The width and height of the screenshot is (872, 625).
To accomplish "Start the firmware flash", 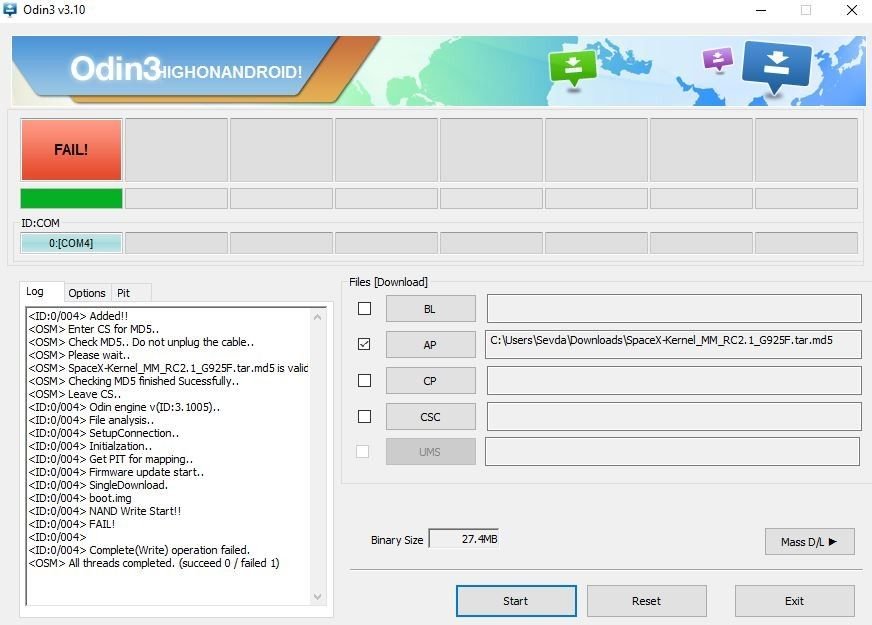I will [x=516, y=601].
